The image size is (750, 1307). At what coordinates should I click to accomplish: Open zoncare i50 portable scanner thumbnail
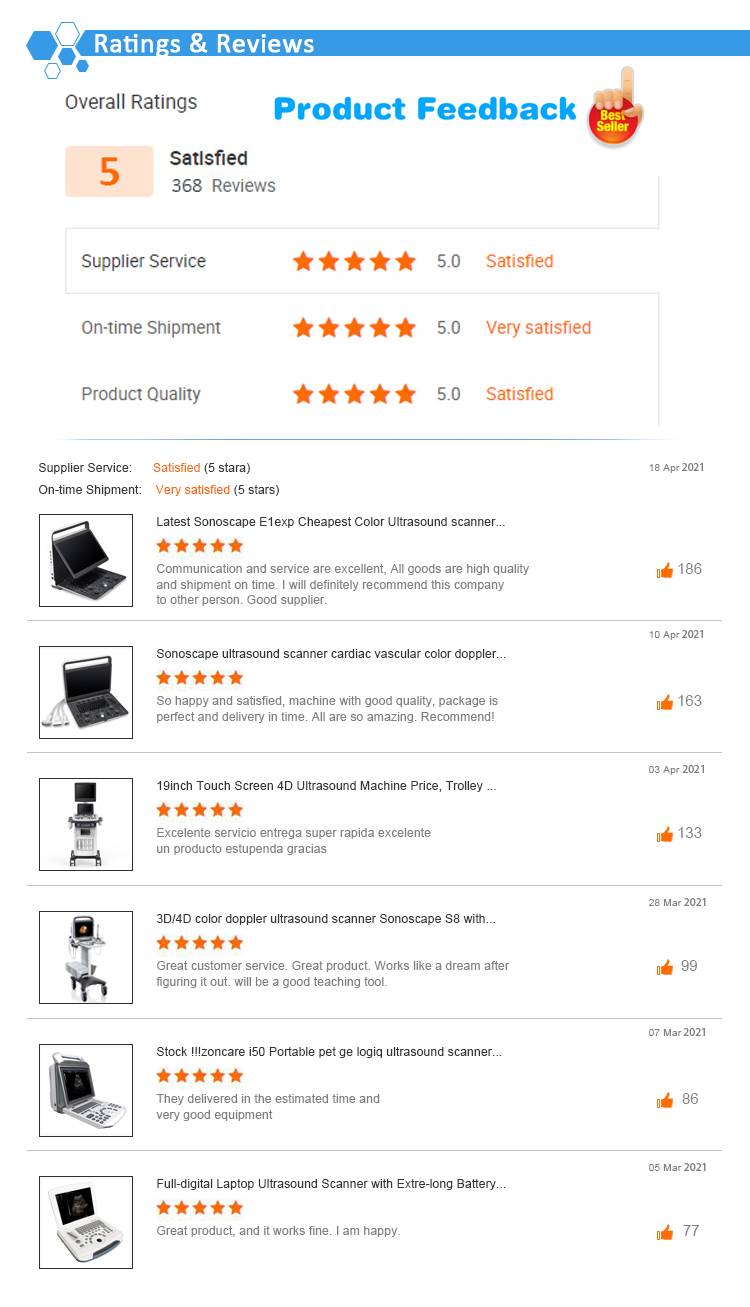pyautogui.click(x=86, y=1090)
